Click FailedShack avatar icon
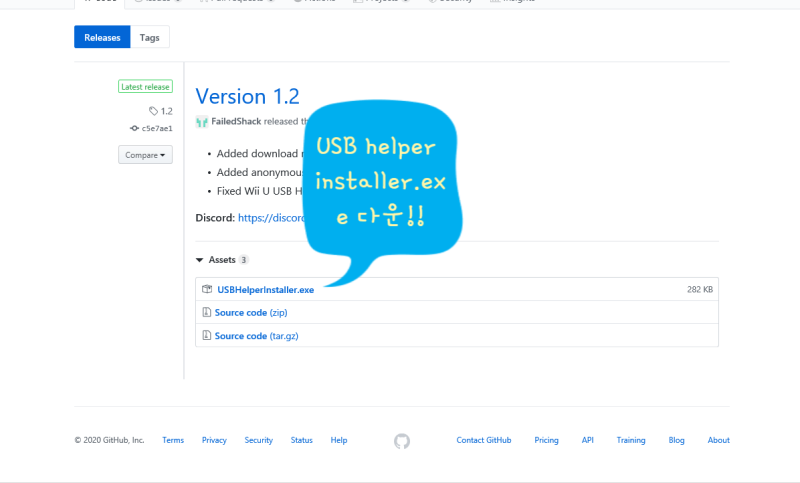This screenshot has height=483, width=800. point(202,122)
